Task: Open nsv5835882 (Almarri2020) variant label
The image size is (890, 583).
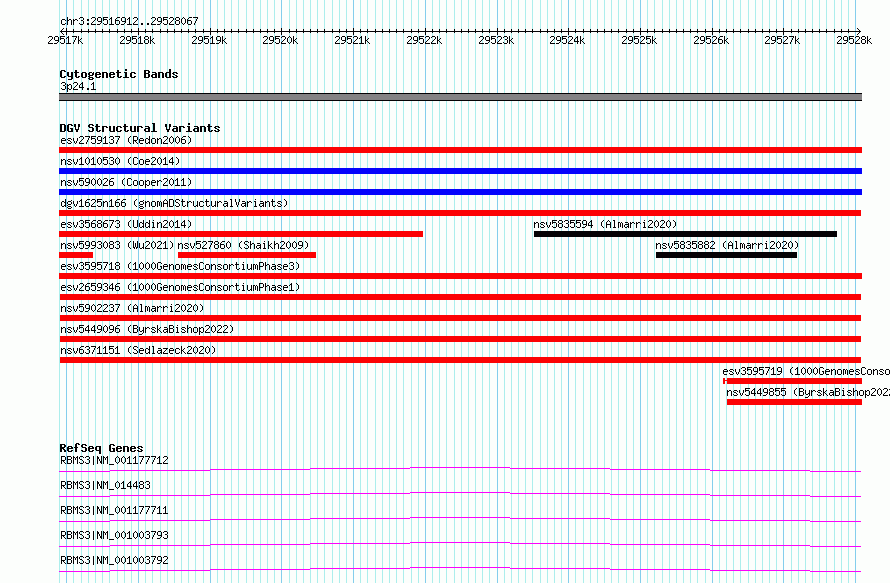Action: point(727,245)
